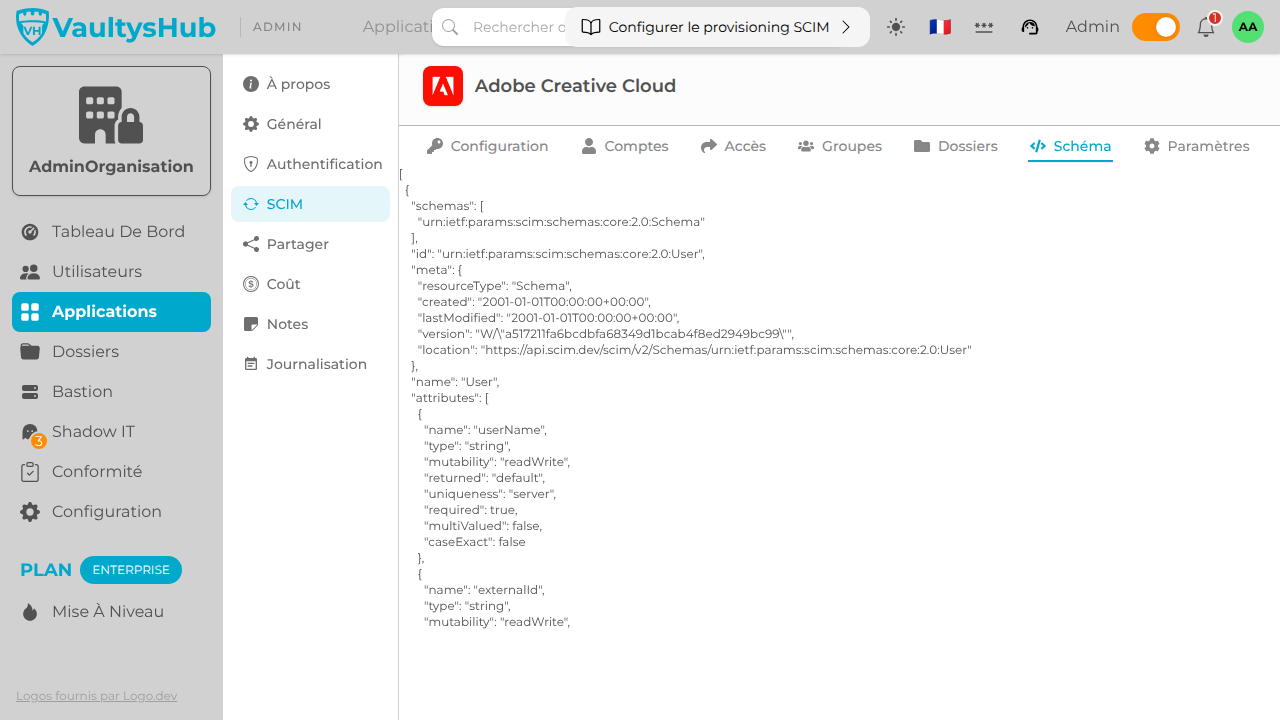Viewport: 1280px width, 720px height.
Task: Click the "name": "externalId" line
Action: pos(484,590)
